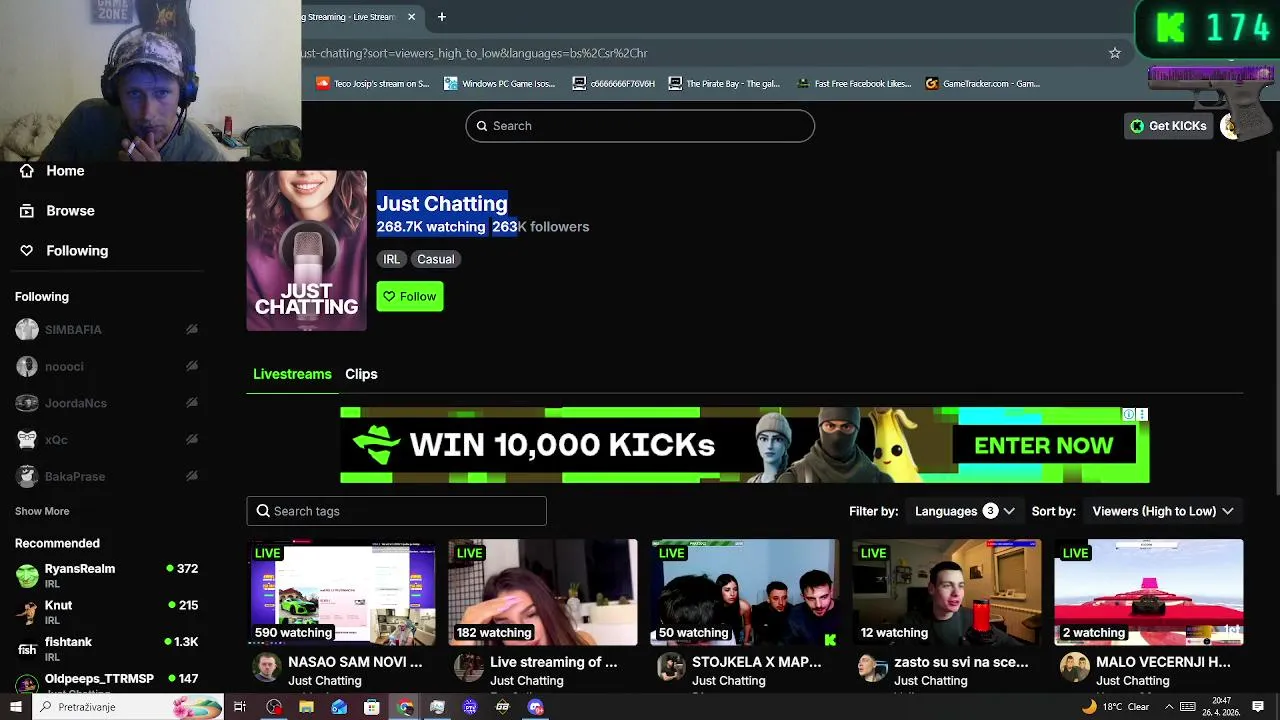Open Knut avatar in Recommended
The image size is (1280, 720).
point(27,612)
